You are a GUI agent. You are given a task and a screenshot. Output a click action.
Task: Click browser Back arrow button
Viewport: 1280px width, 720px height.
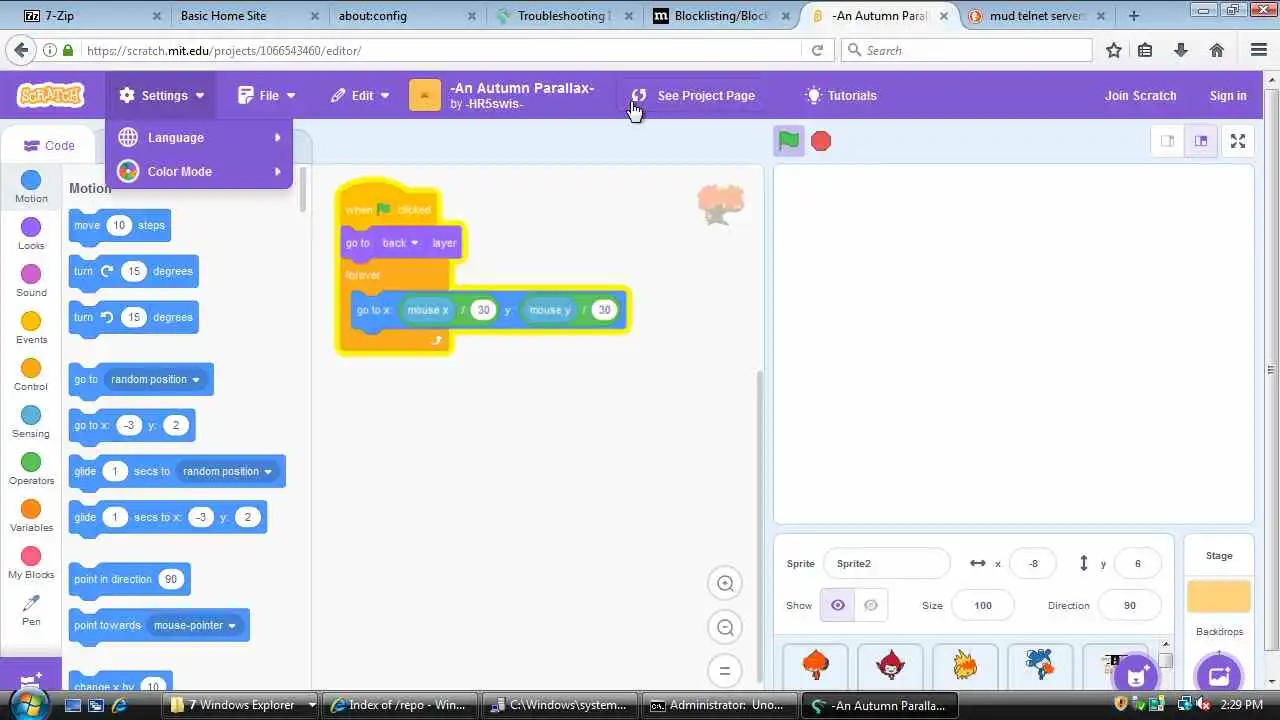click(19, 50)
